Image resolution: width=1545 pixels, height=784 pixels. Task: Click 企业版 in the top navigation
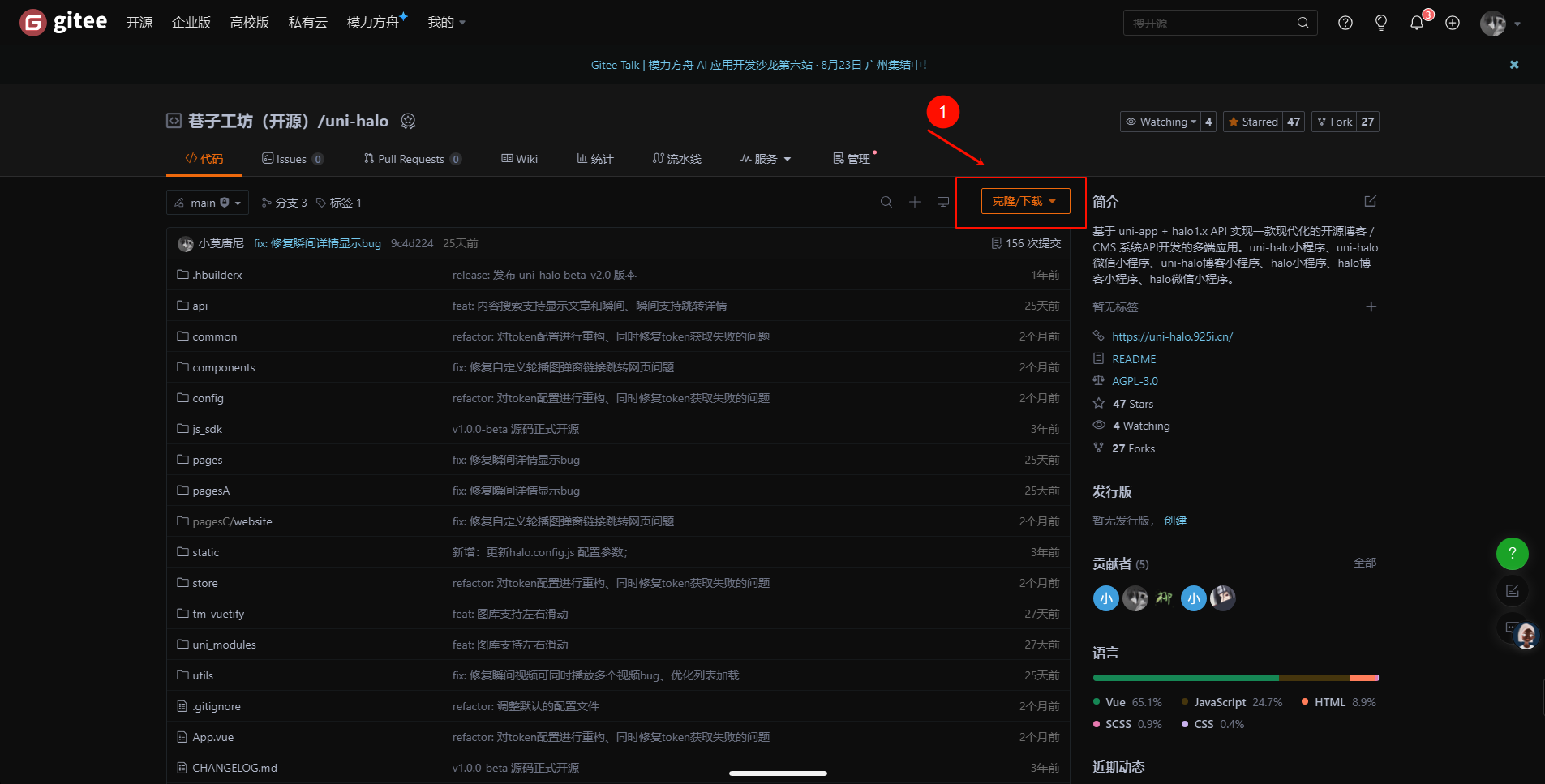coord(191,22)
